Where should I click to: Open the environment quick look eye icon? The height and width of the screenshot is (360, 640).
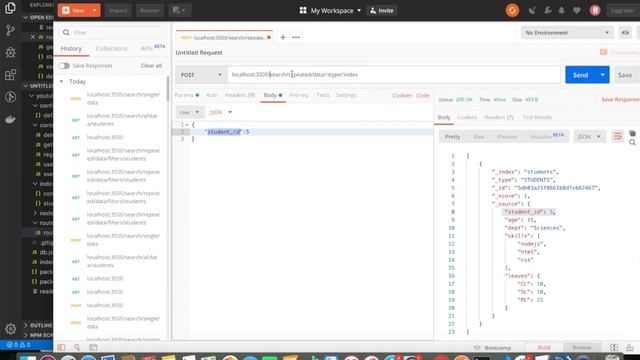(x=625, y=33)
